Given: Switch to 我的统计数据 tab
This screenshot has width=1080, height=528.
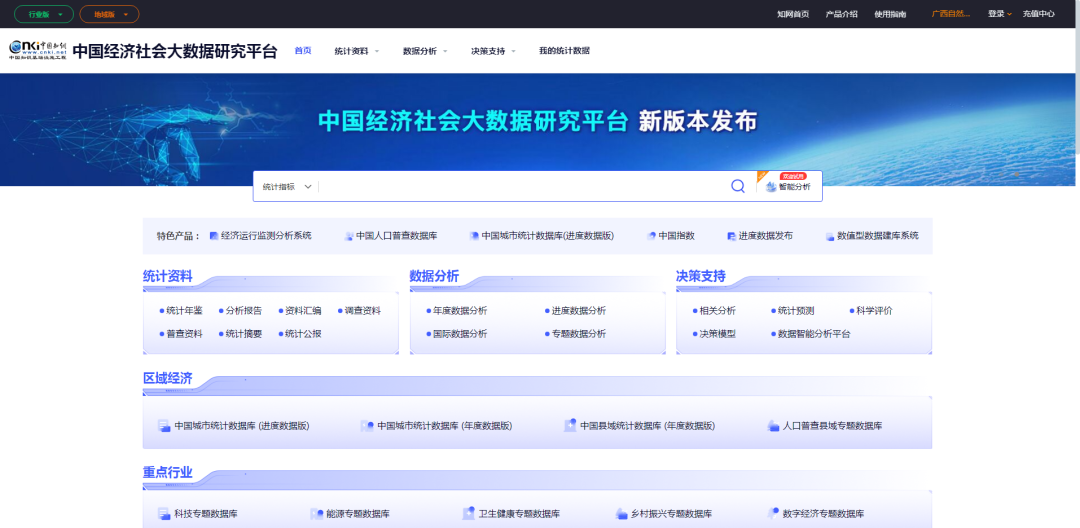Looking at the screenshot, I should pyautogui.click(x=564, y=51).
